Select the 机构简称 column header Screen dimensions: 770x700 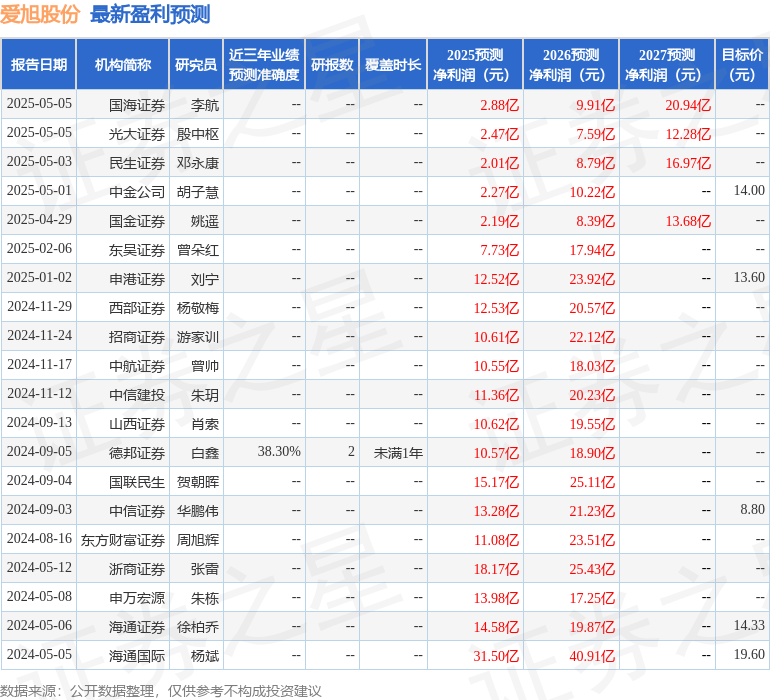(123, 65)
